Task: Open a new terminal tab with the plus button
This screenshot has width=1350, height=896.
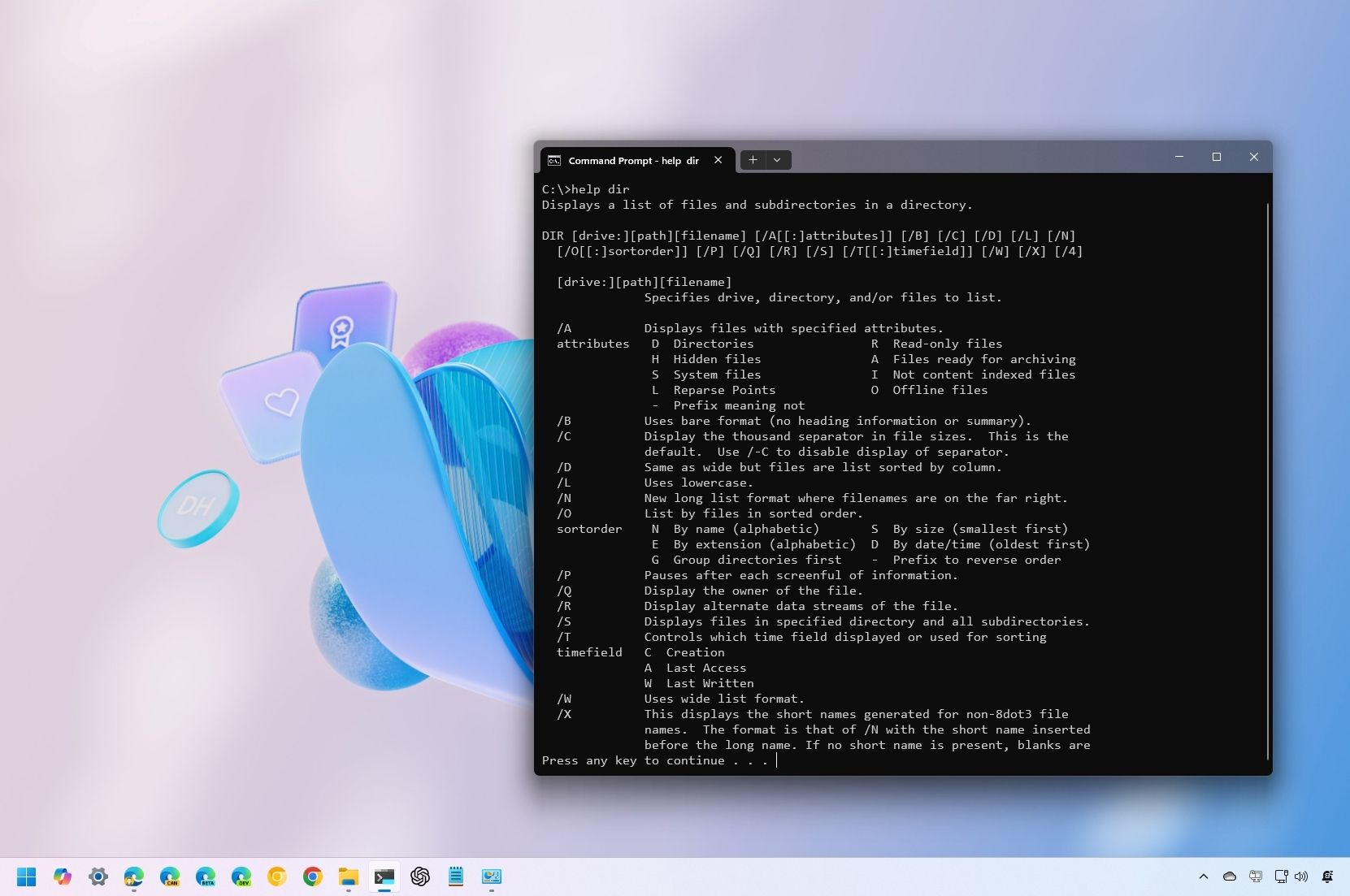Action: click(x=753, y=159)
